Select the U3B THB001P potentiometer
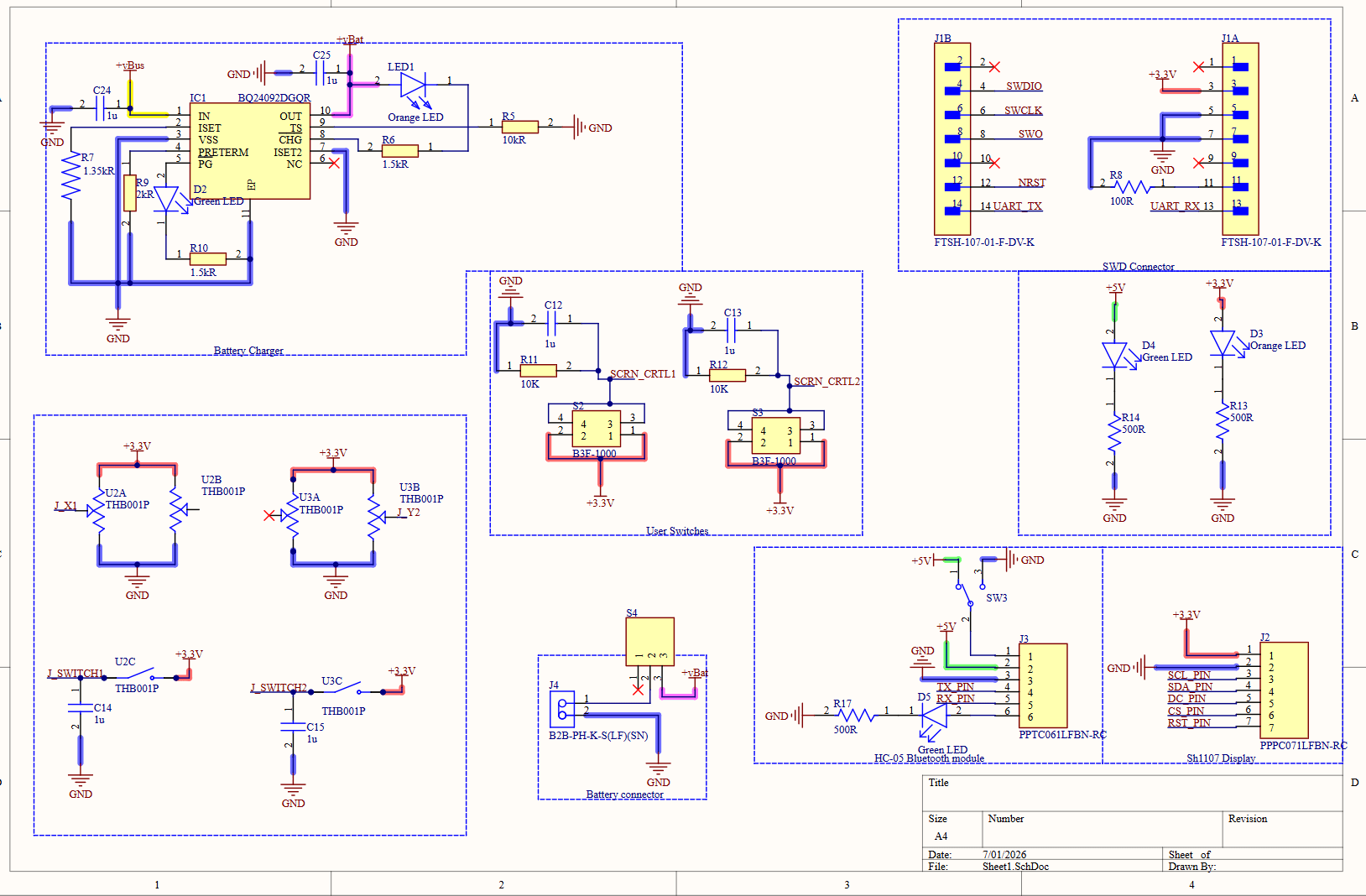Screen dimensions: 1366x896 point(377,516)
